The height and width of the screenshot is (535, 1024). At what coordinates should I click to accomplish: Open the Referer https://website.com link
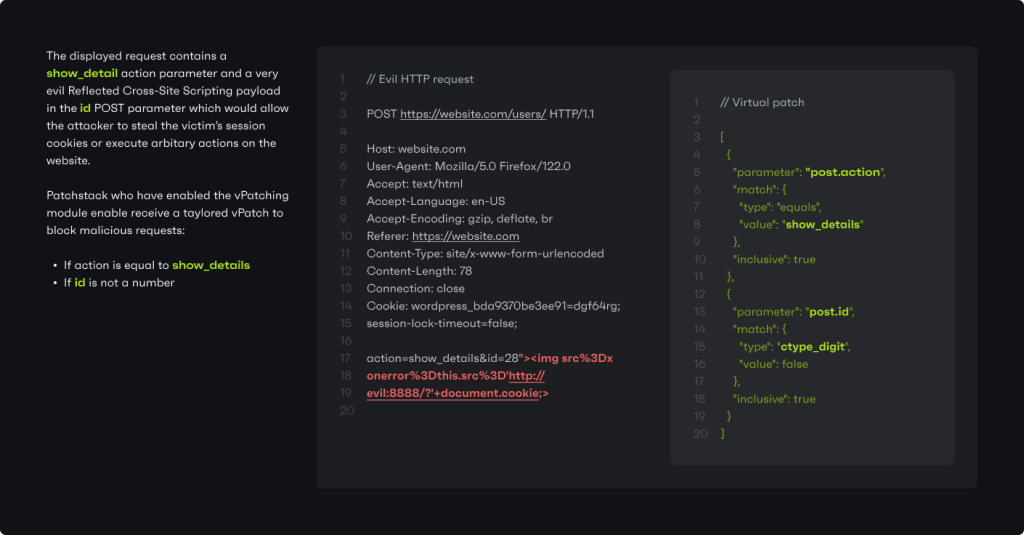click(x=466, y=236)
